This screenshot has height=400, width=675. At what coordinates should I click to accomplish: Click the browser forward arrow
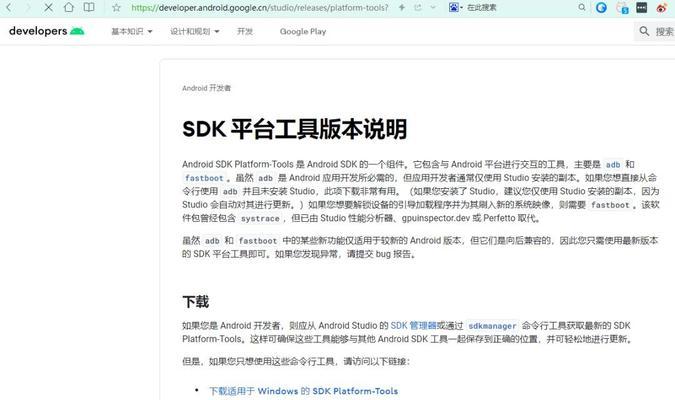point(28,7)
